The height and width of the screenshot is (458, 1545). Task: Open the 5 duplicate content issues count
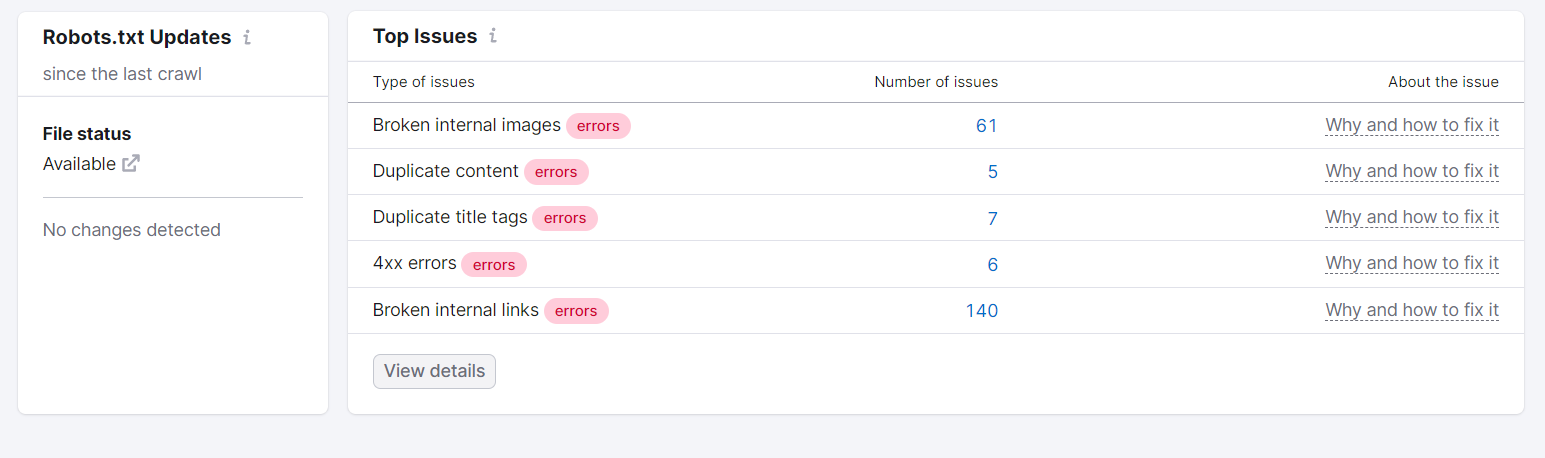point(992,172)
